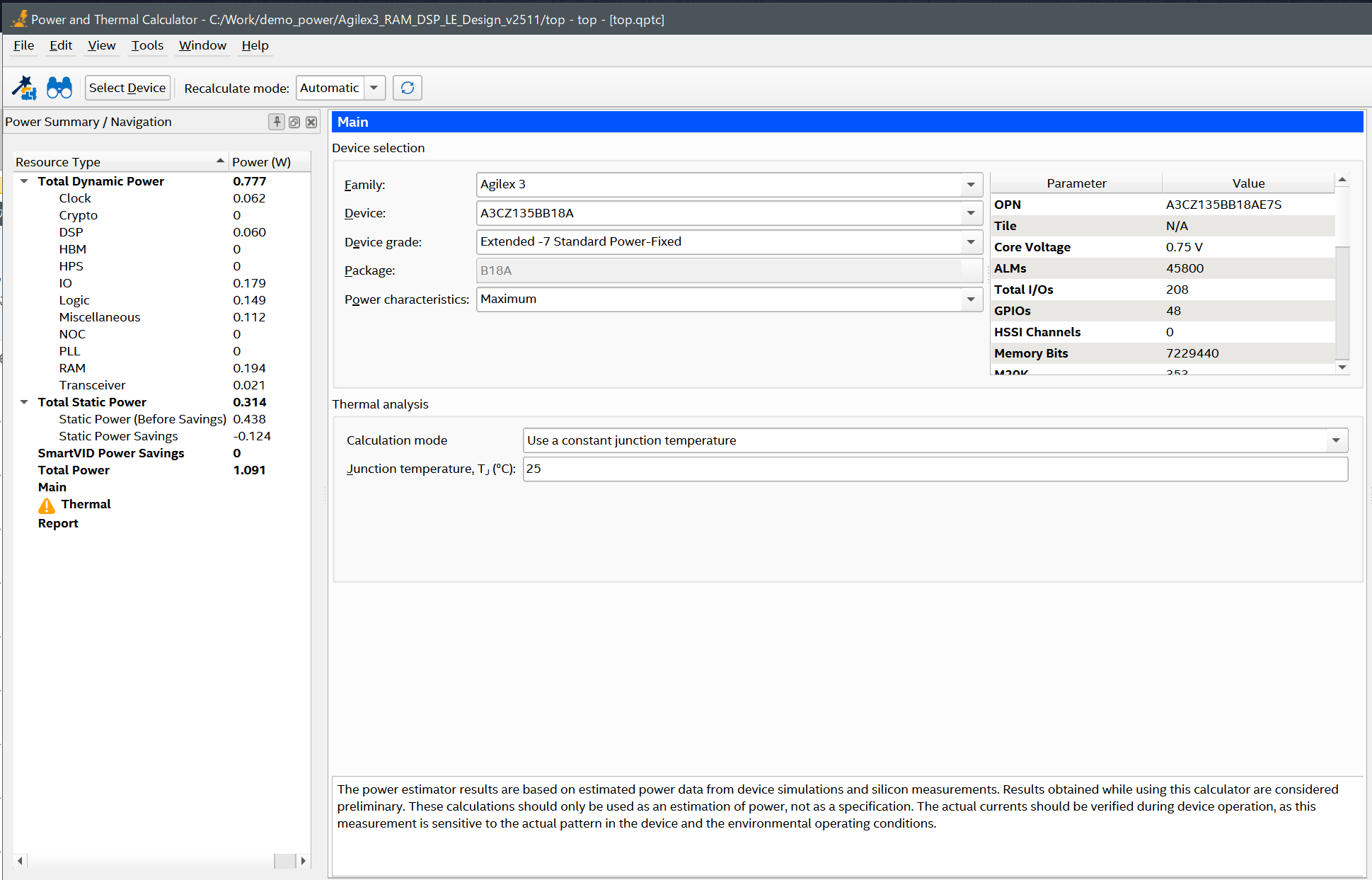
Task: Click the recalculate refresh icon
Action: point(408,88)
